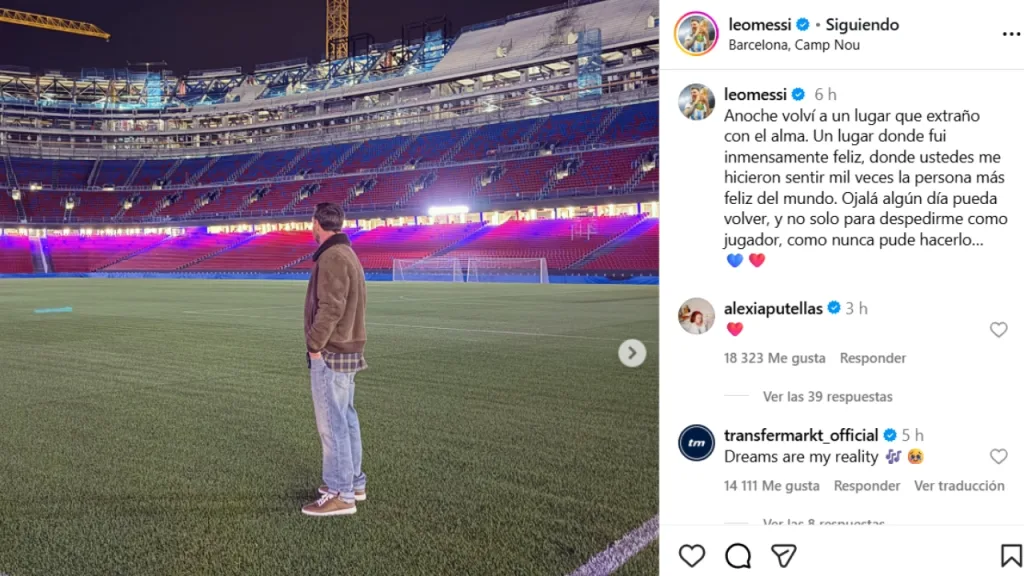Click 'Ver traducción' on transfermarkt comment

click(959, 486)
